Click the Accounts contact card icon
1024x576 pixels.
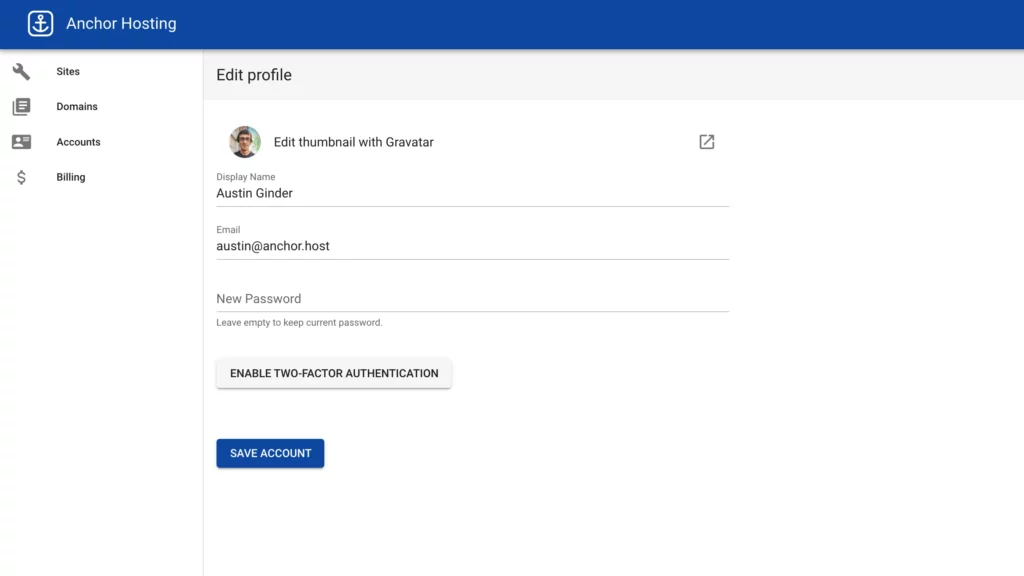pos(21,141)
